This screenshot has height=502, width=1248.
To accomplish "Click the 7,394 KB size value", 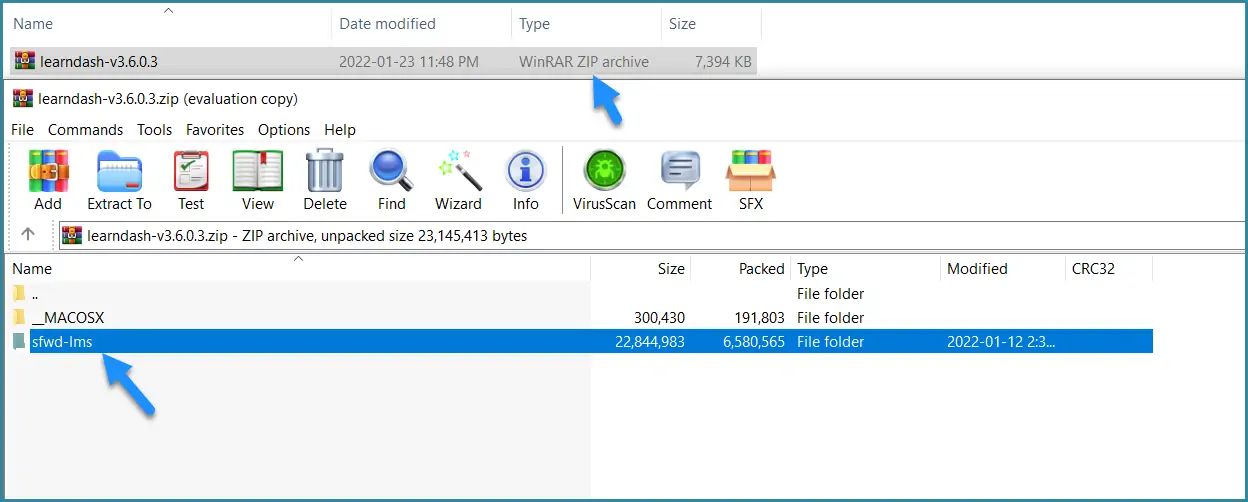I will (x=723, y=62).
